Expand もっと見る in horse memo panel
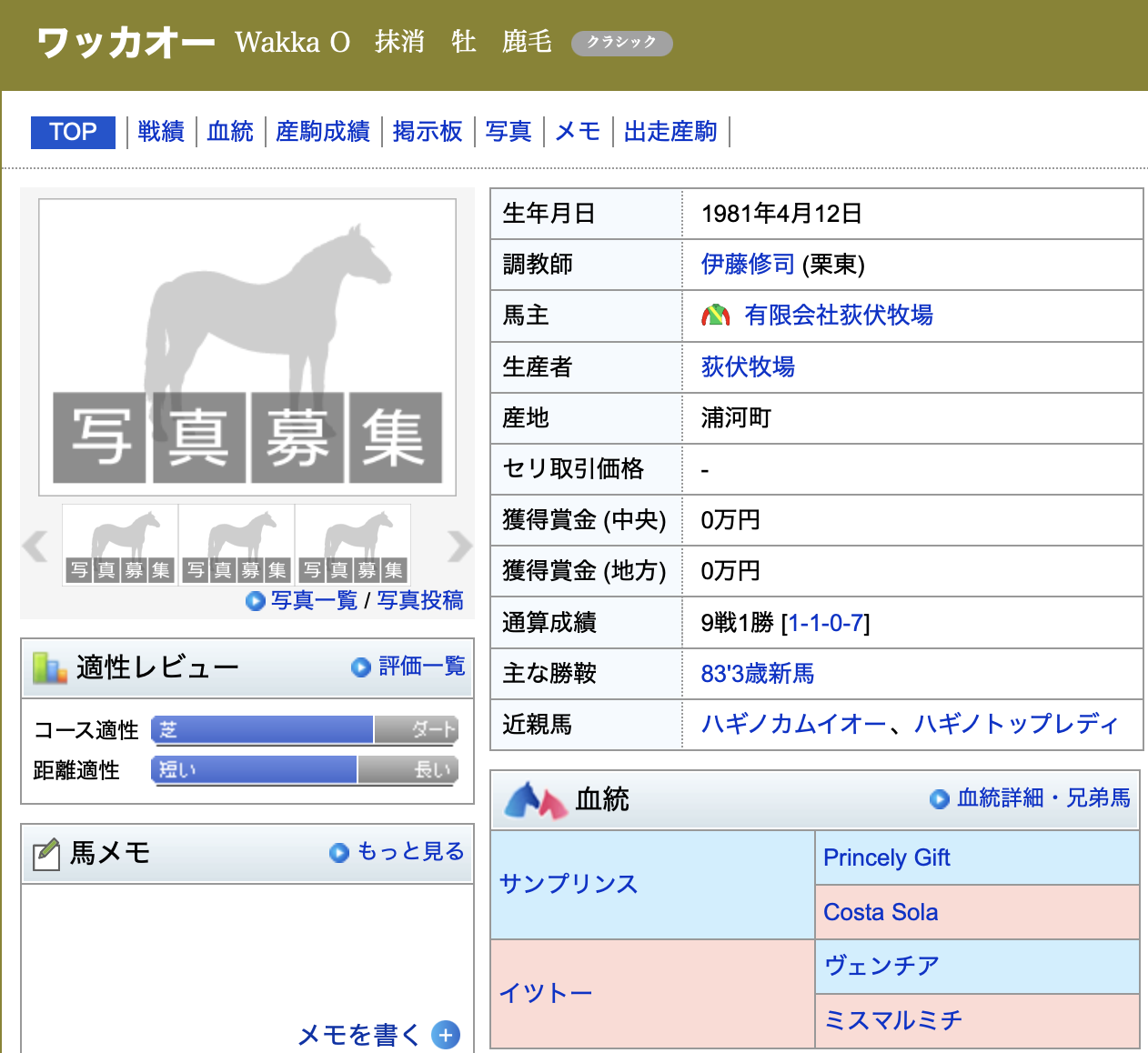Screen dimensions: 1148x1053 (x=410, y=851)
